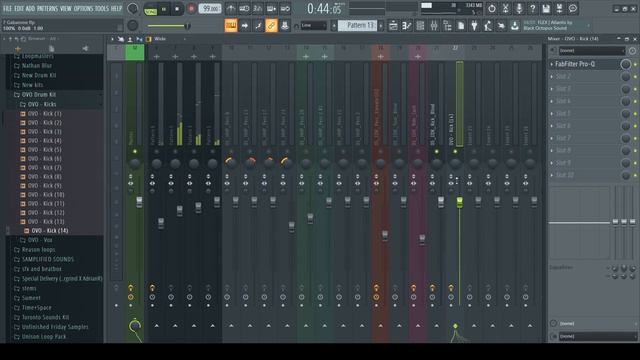Click the overdub blend recording icon

tap(271, 9)
